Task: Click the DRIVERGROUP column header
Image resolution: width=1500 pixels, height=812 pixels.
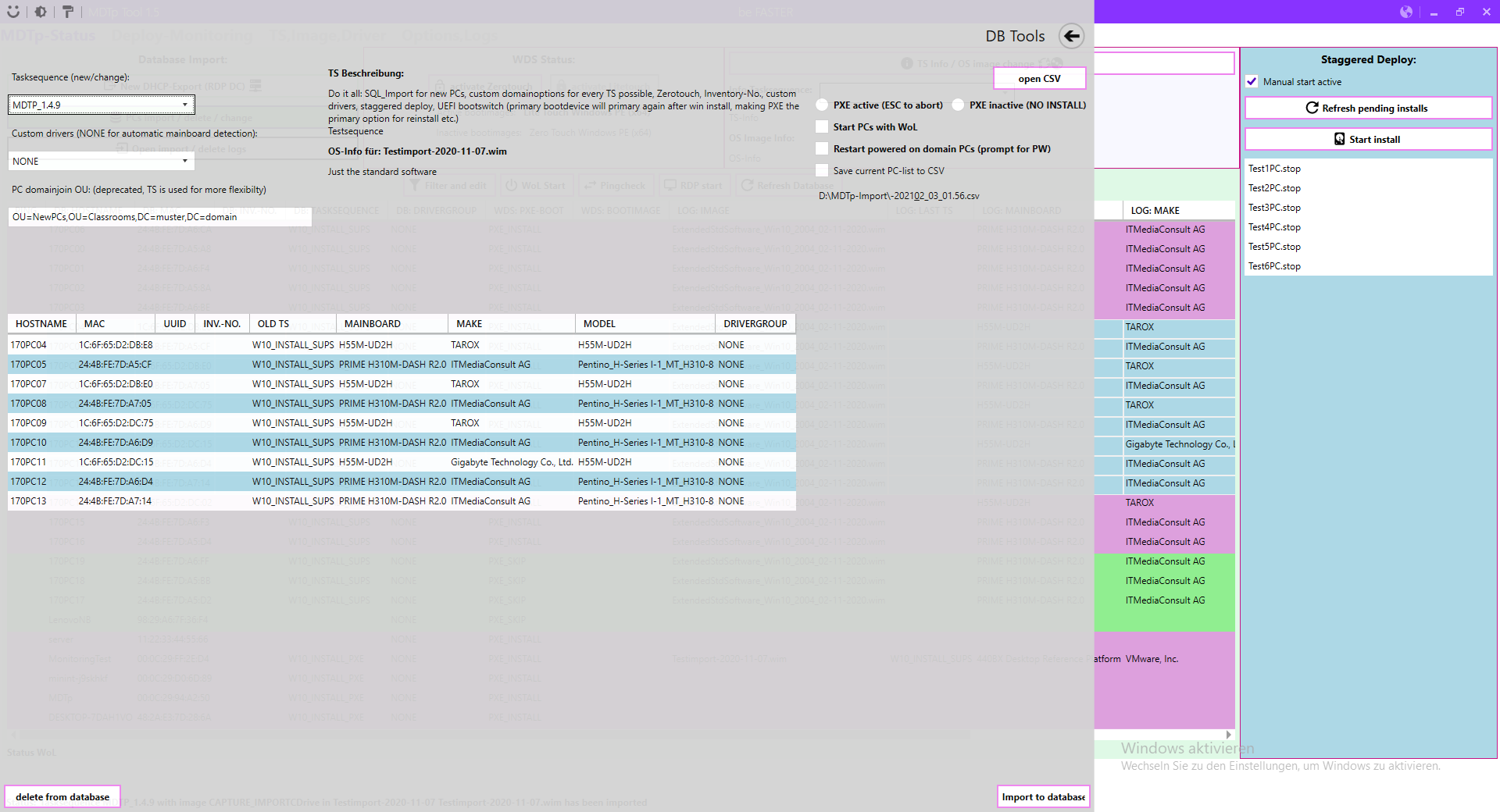Action: pos(755,323)
